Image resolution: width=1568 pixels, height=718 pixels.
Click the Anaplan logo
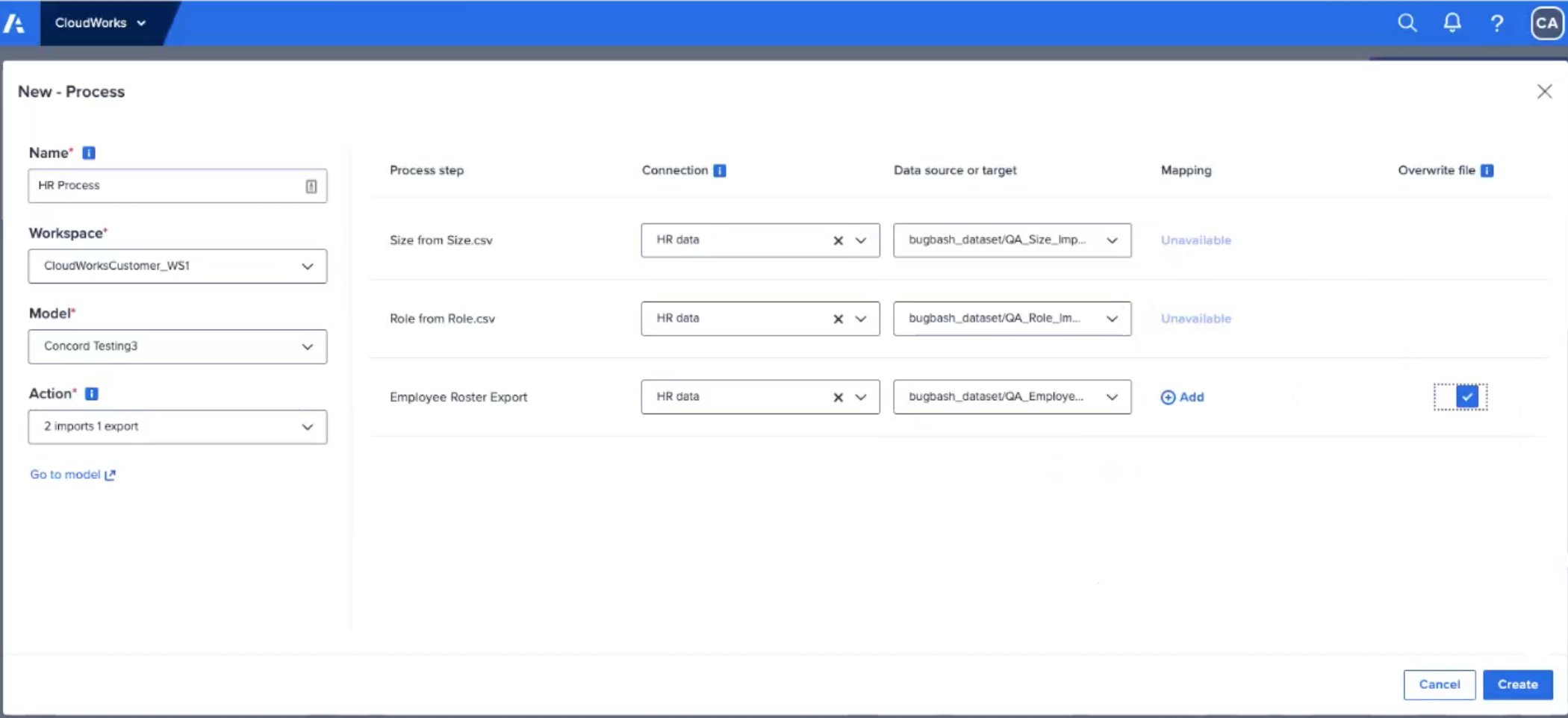pos(16,23)
